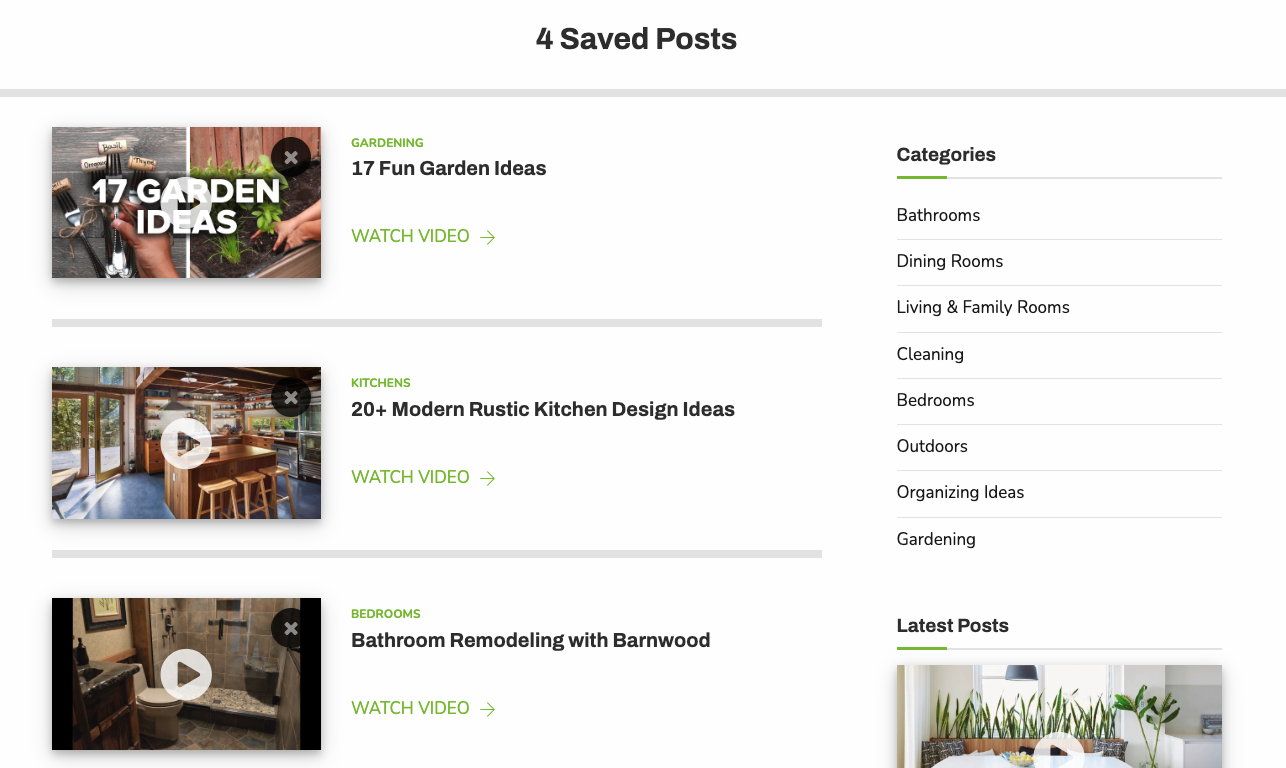
Task: Remove the 17 Fun Garden Ideas saved post
Action: (291, 157)
